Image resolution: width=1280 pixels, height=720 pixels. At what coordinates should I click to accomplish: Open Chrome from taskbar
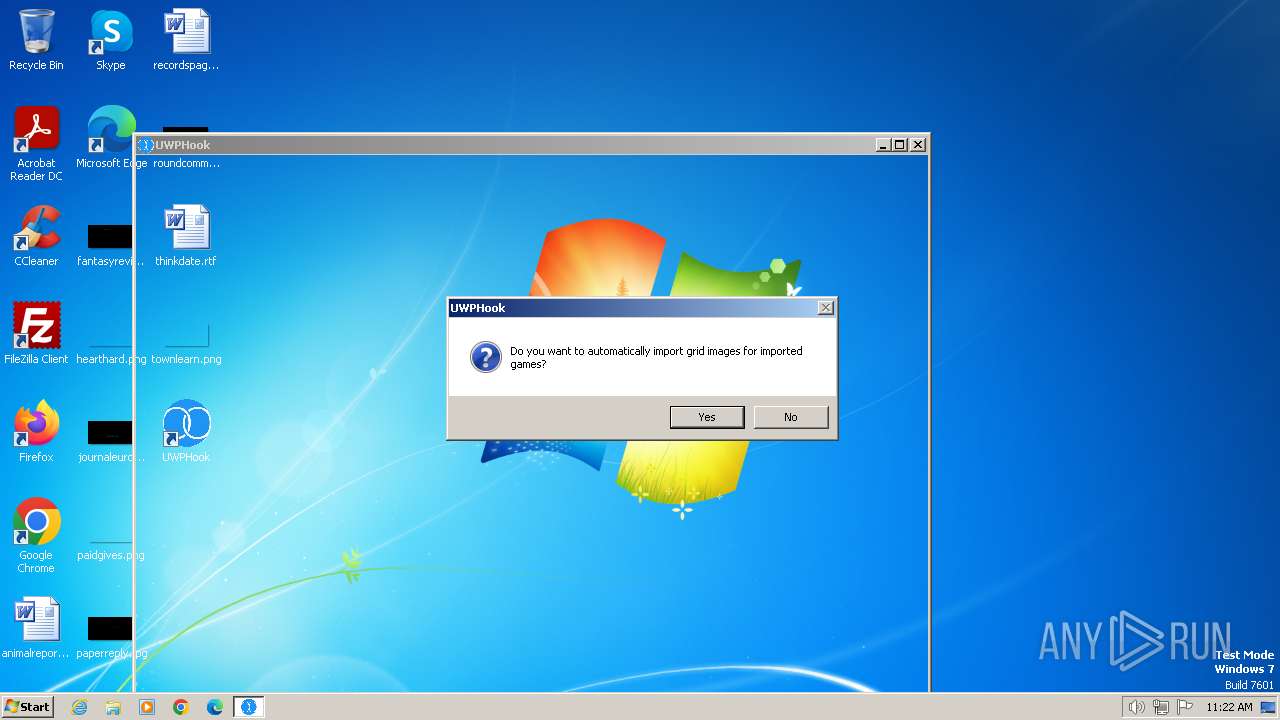click(181, 707)
